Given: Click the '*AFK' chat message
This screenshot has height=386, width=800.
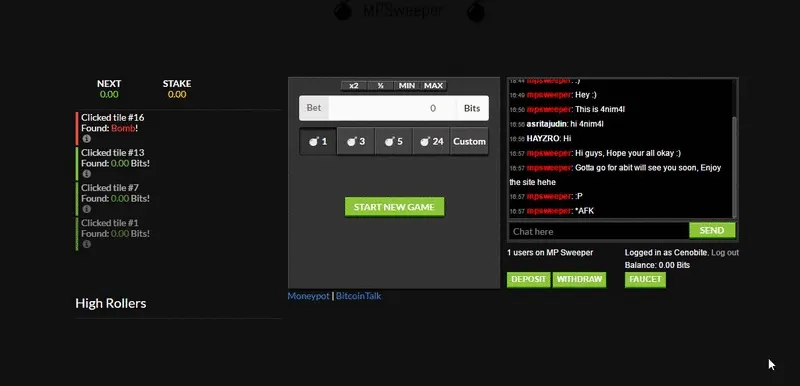Looking at the screenshot, I should [x=584, y=211].
